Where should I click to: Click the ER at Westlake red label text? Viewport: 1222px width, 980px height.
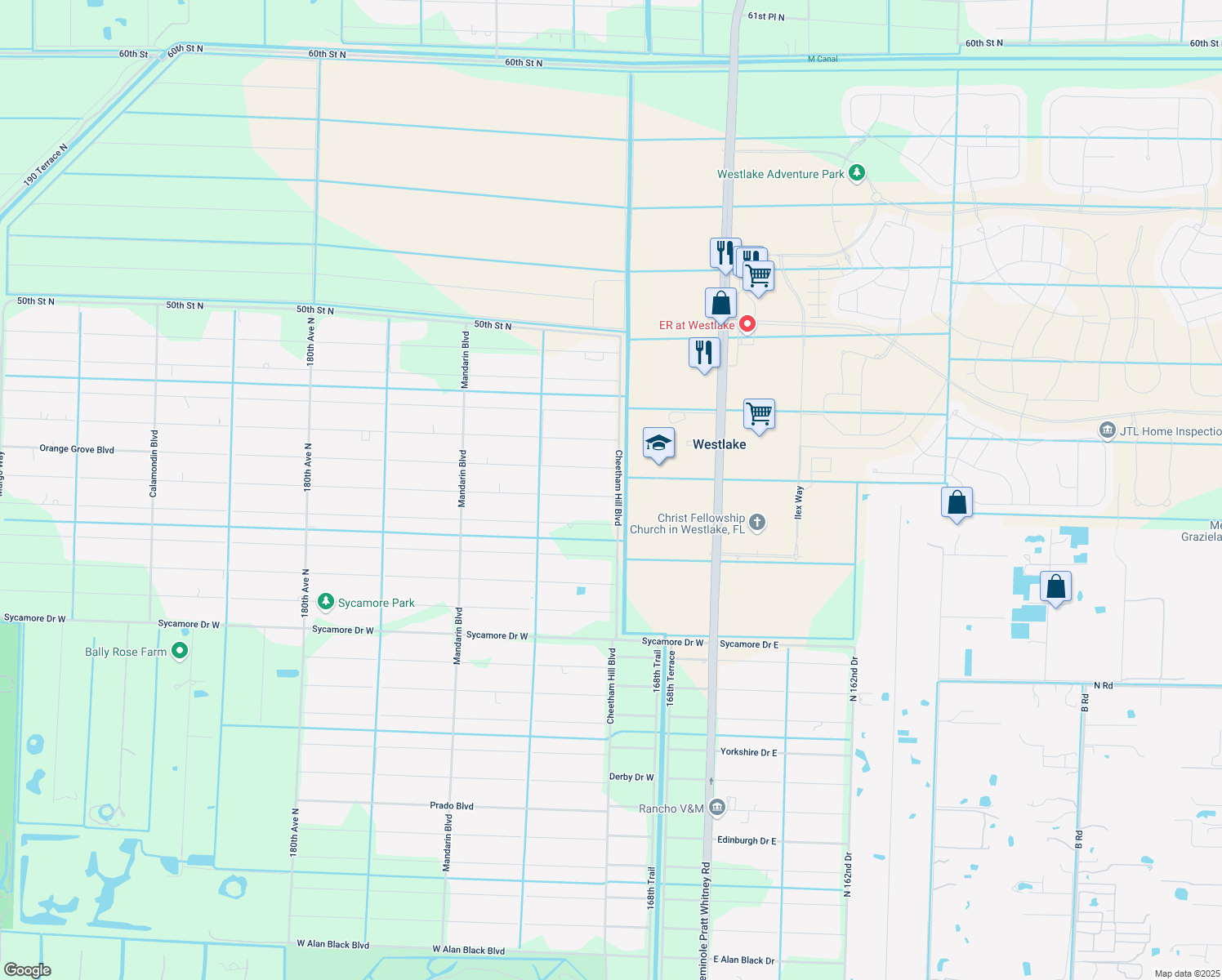[697, 325]
